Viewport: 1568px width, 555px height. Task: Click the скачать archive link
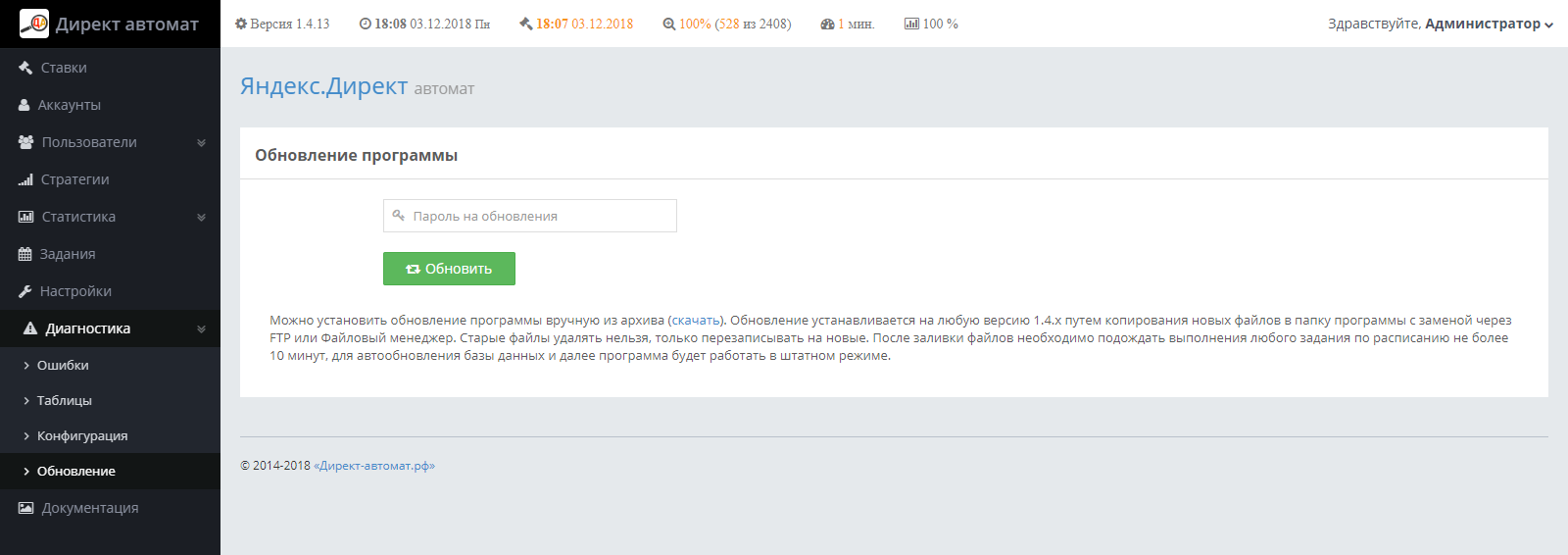696,321
